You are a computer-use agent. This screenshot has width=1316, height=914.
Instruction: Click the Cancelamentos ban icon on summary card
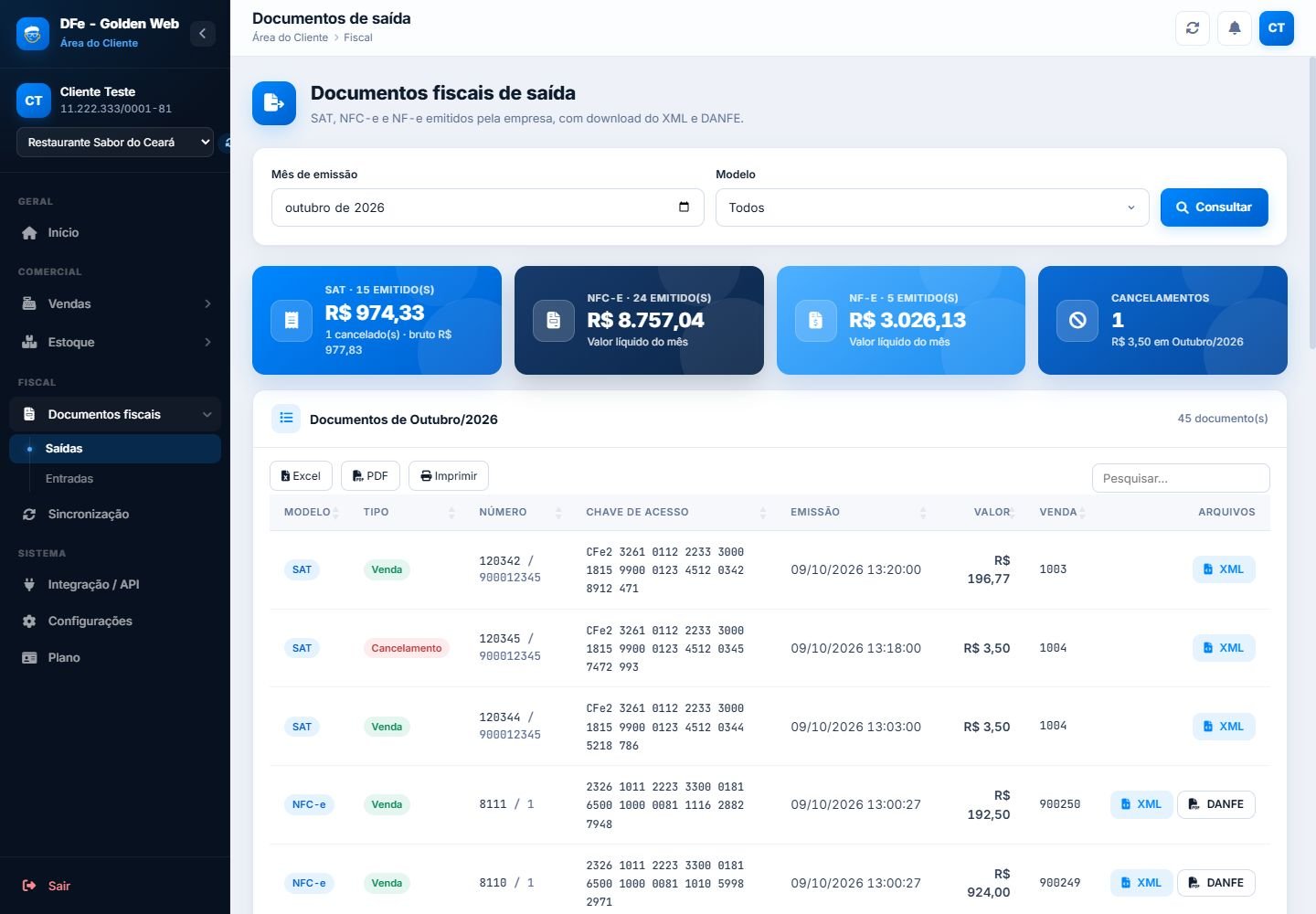[x=1077, y=320]
